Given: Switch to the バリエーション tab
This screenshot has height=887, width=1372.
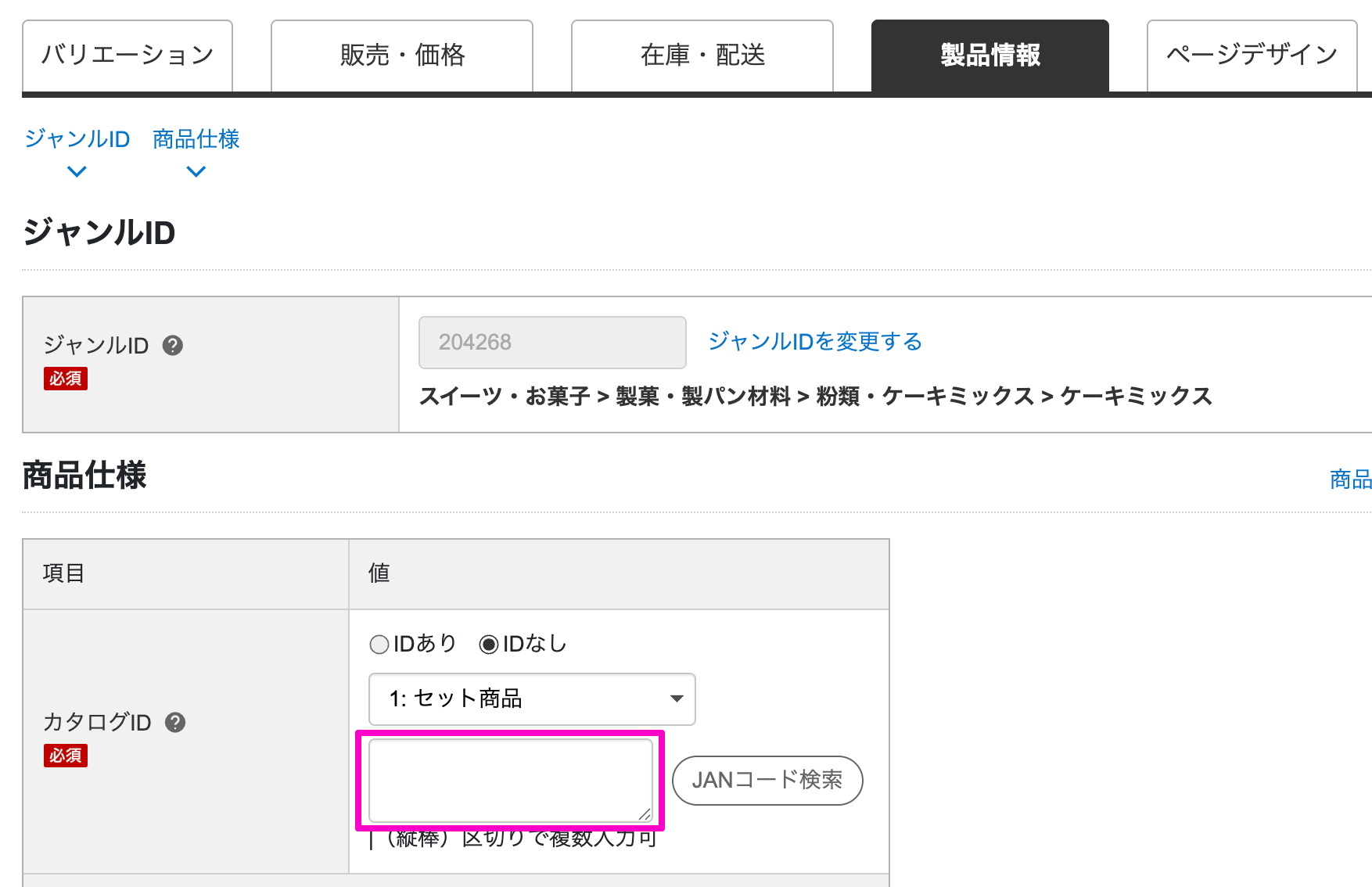Looking at the screenshot, I should [128, 56].
